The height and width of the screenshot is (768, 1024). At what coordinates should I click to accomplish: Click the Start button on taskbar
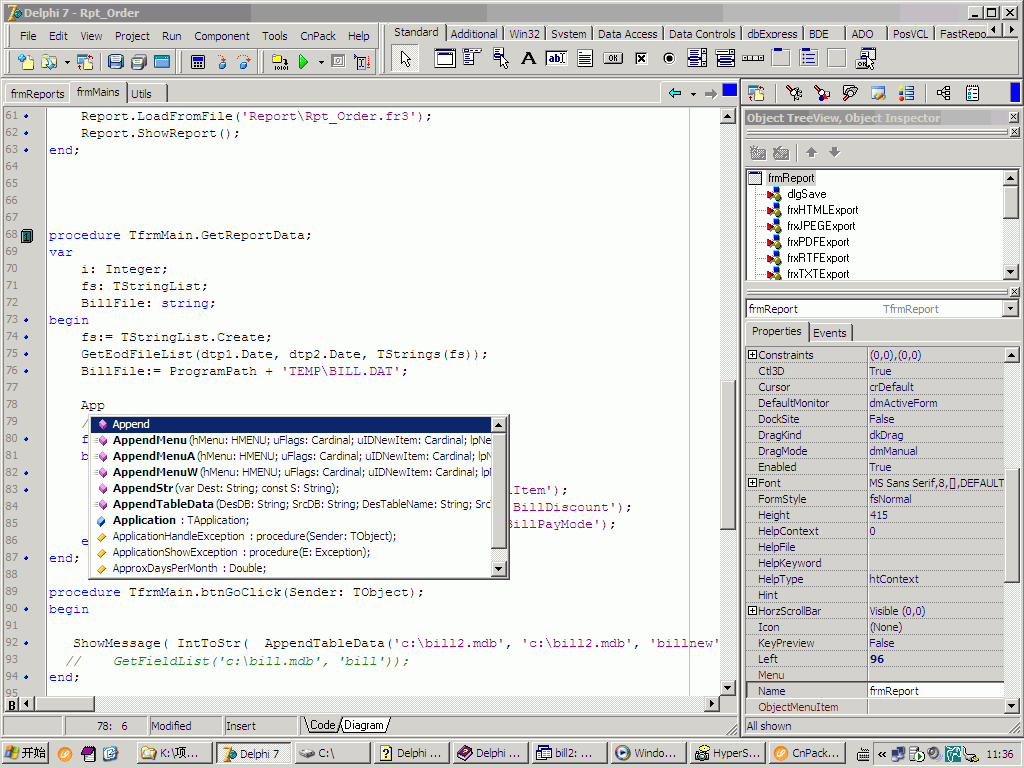pyautogui.click(x=27, y=753)
